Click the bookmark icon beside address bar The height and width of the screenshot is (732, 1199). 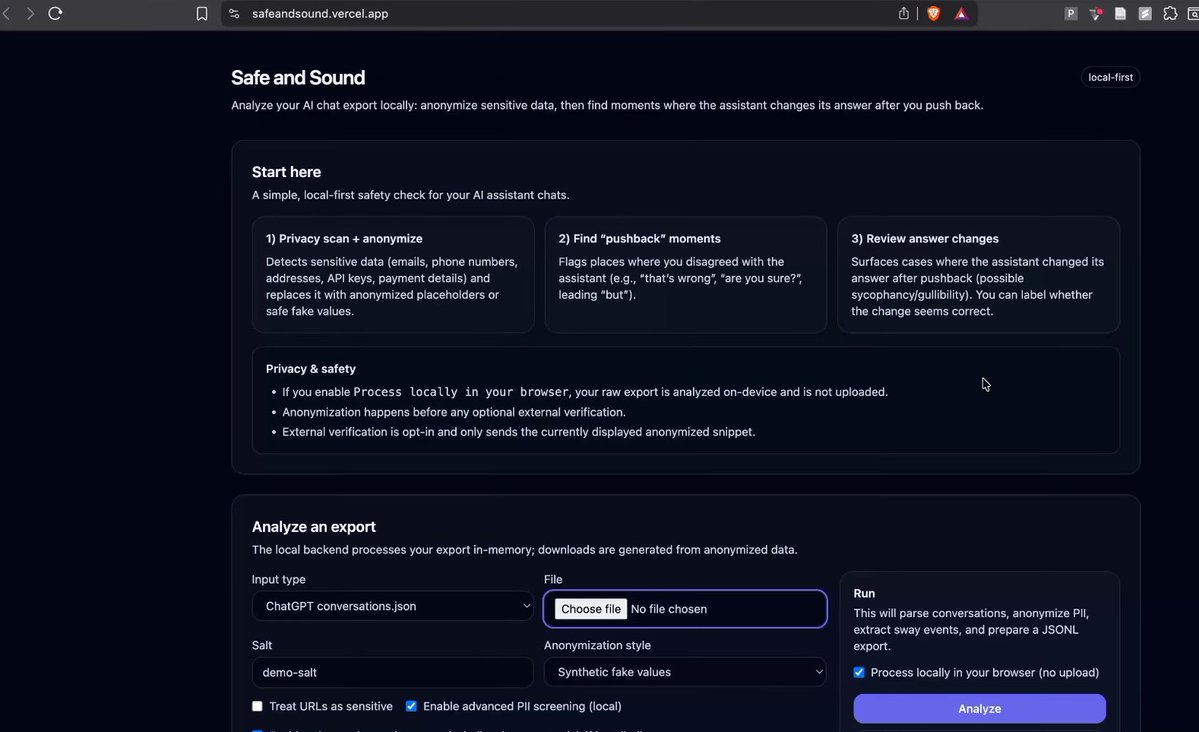click(x=202, y=14)
